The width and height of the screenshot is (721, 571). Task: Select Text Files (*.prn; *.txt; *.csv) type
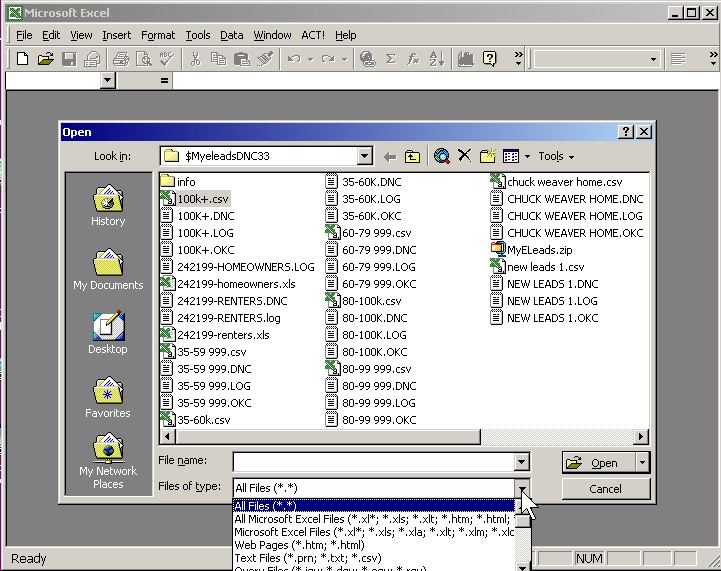[x=374, y=558]
